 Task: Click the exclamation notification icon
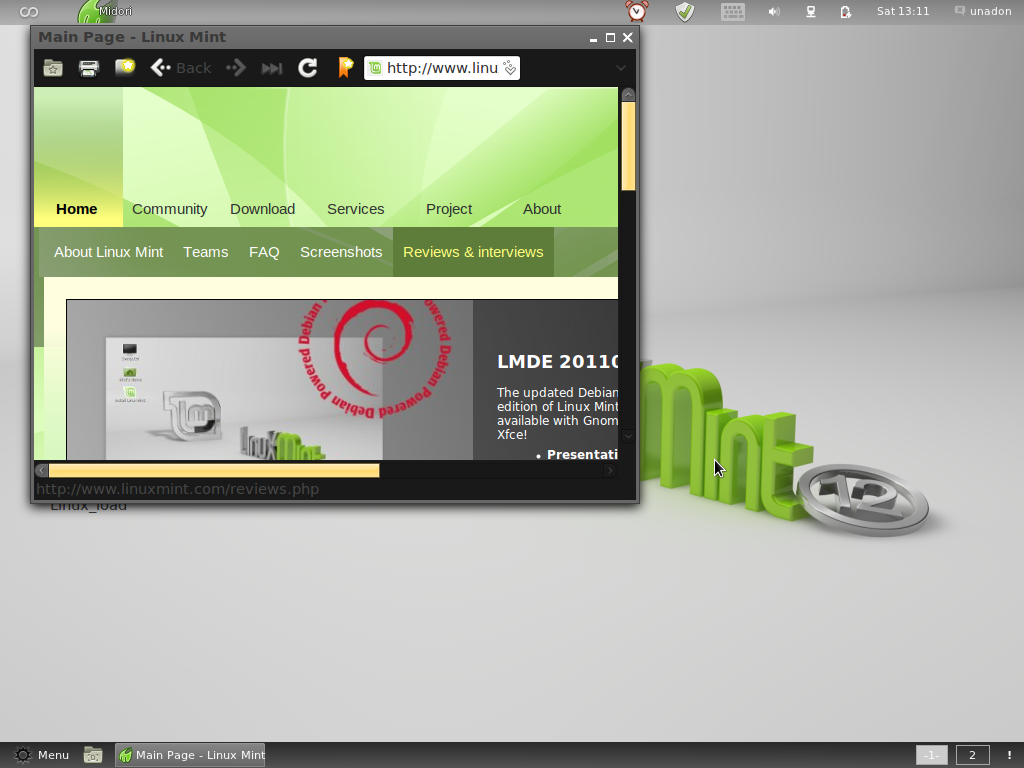point(1009,755)
